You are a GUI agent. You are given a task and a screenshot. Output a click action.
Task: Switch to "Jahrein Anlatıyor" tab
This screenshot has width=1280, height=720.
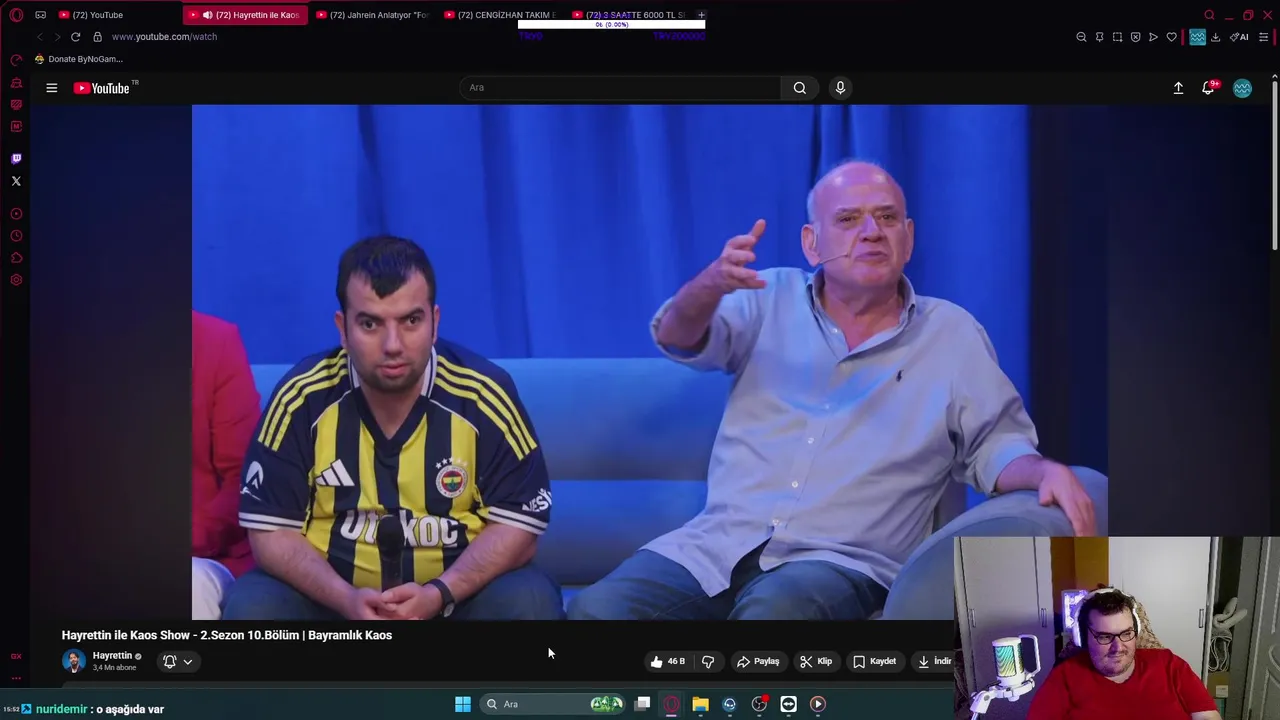tap(373, 15)
